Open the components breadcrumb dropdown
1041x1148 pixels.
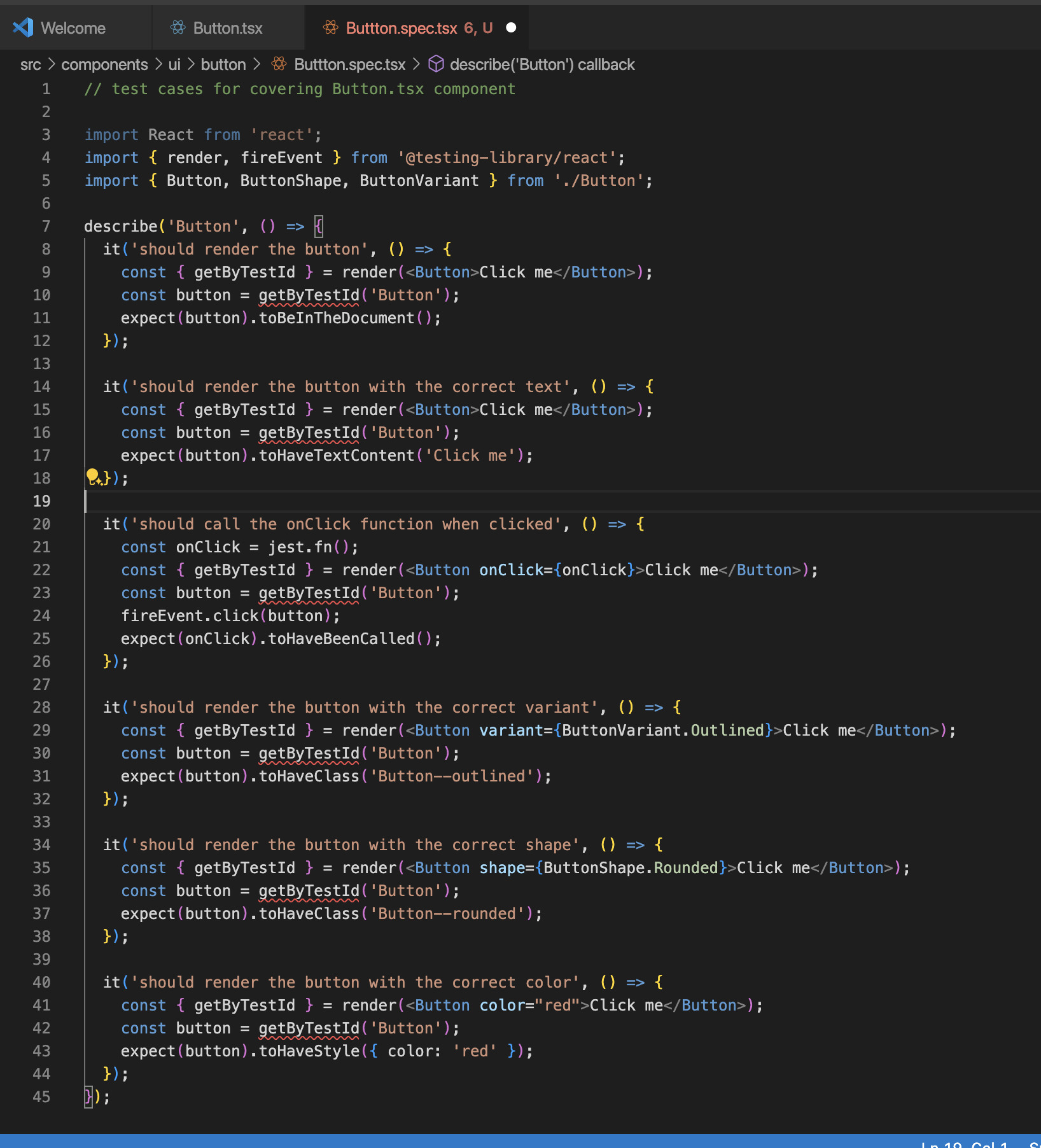click(x=104, y=64)
